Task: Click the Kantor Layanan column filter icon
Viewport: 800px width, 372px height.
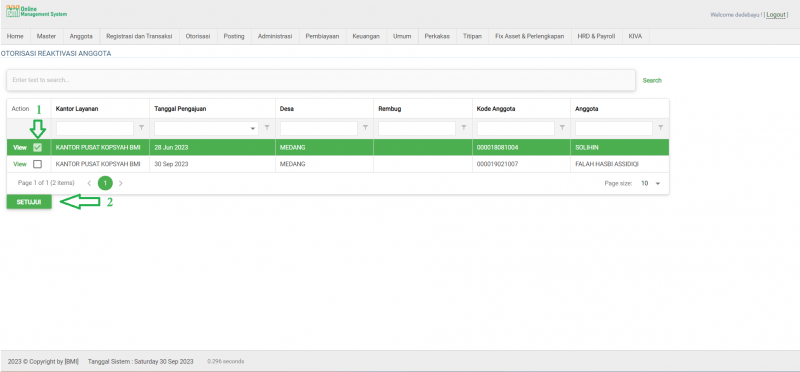Action: click(142, 128)
